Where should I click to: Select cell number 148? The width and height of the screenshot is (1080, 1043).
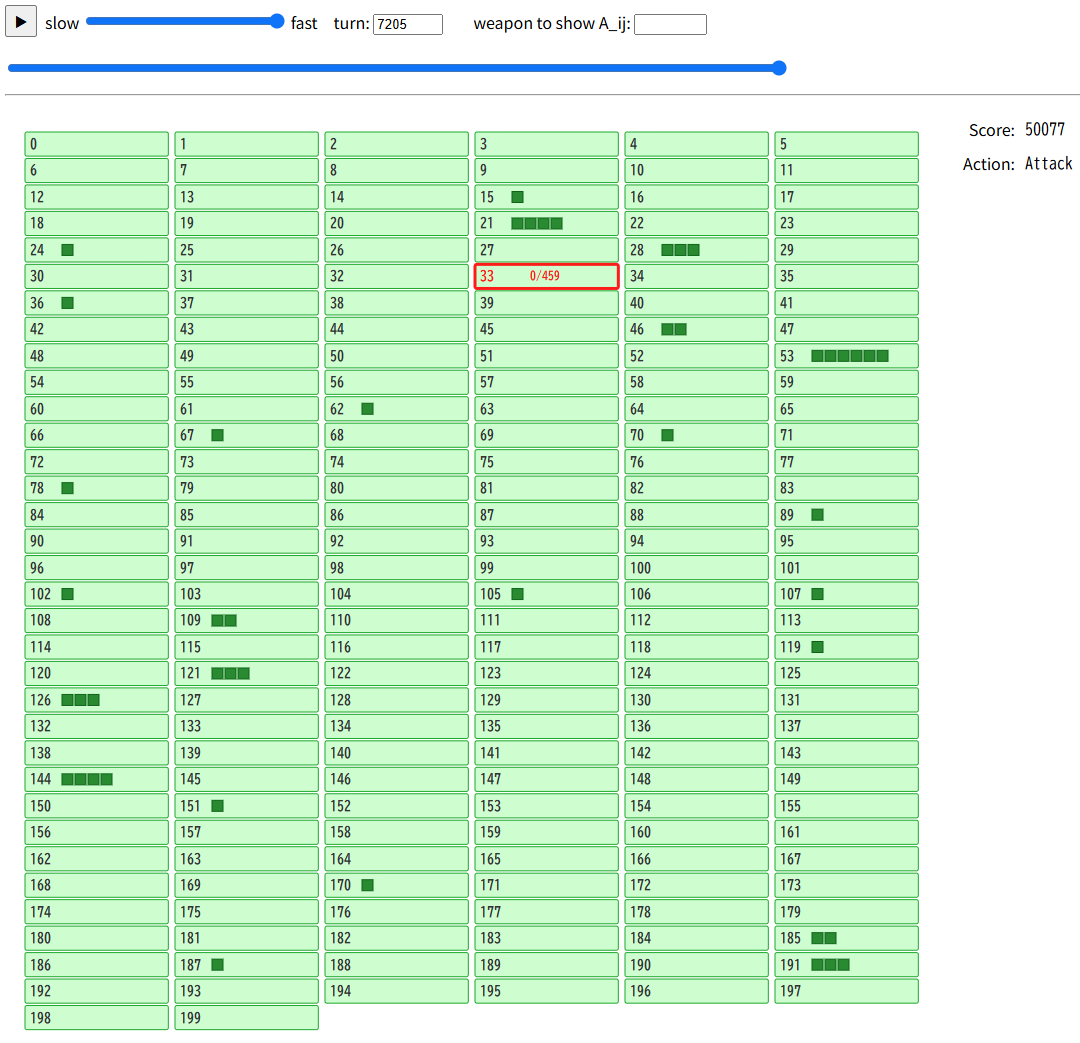pos(696,779)
